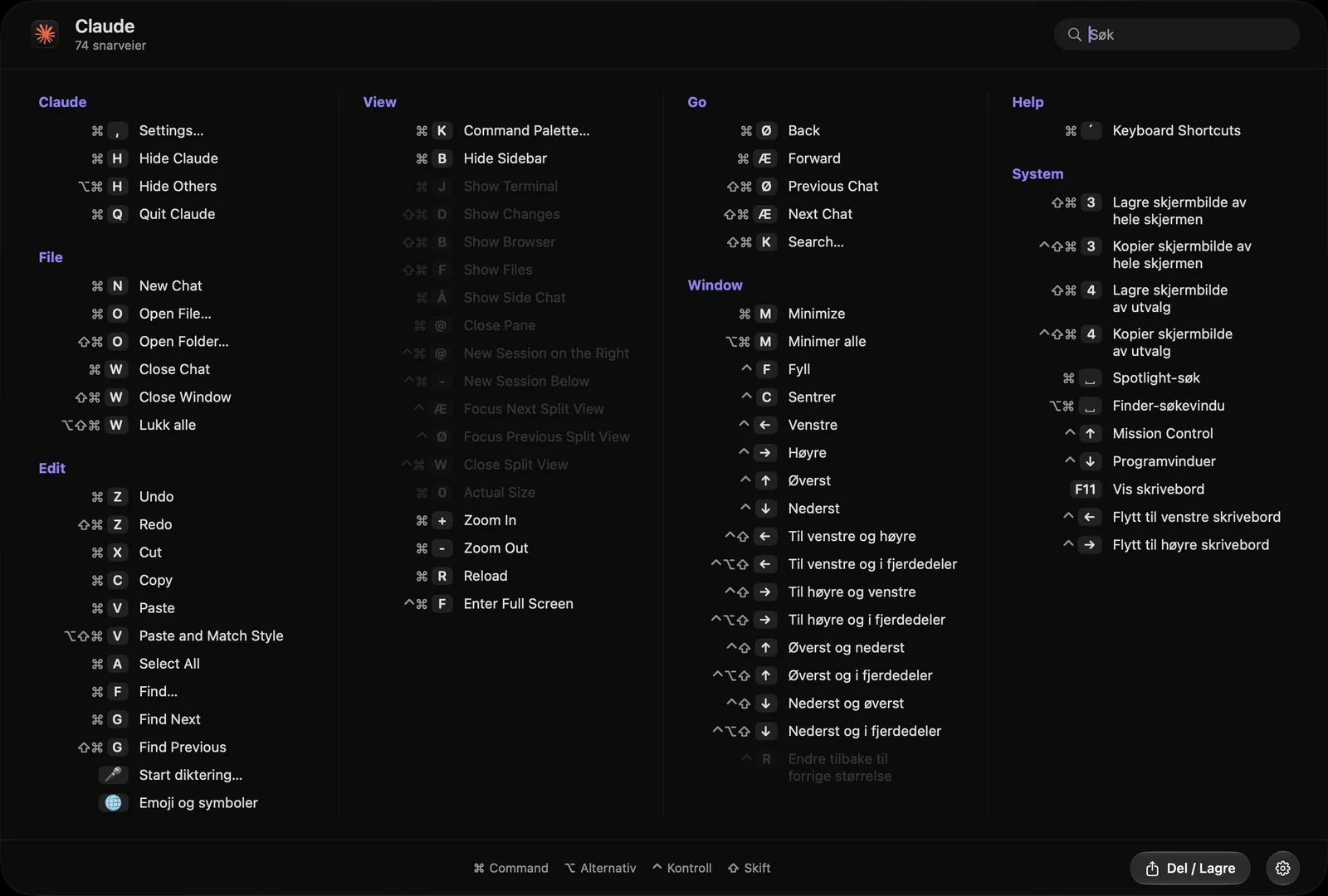
Task: Click the Command modifier legend
Action: tap(510, 868)
